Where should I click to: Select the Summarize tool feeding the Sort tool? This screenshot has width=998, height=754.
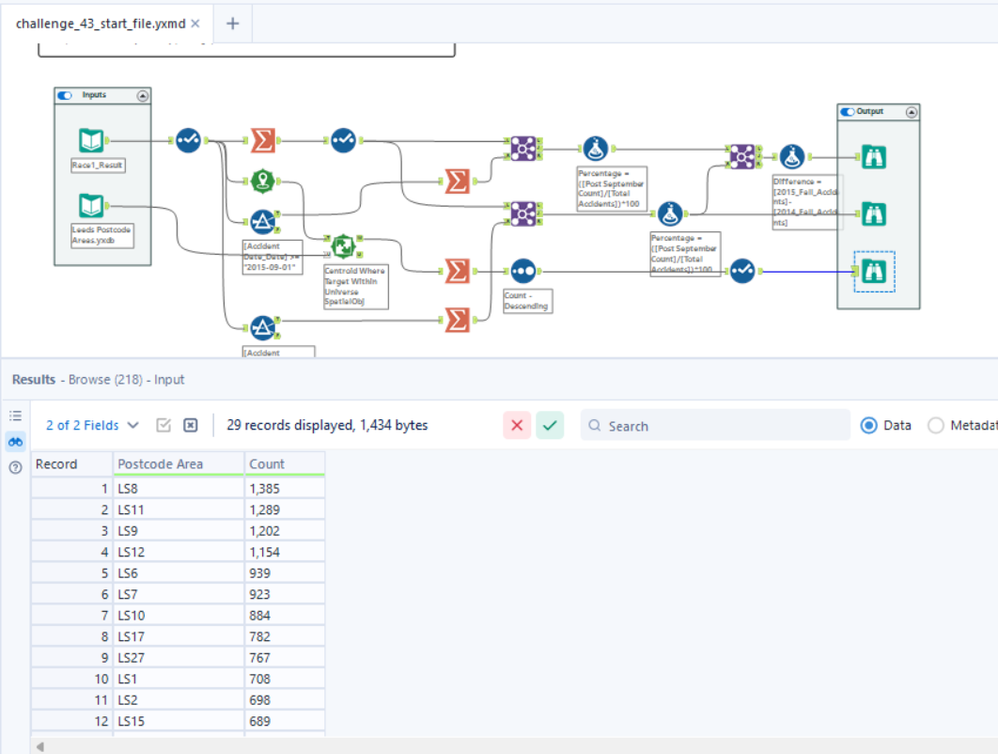[x=457, y=272]
